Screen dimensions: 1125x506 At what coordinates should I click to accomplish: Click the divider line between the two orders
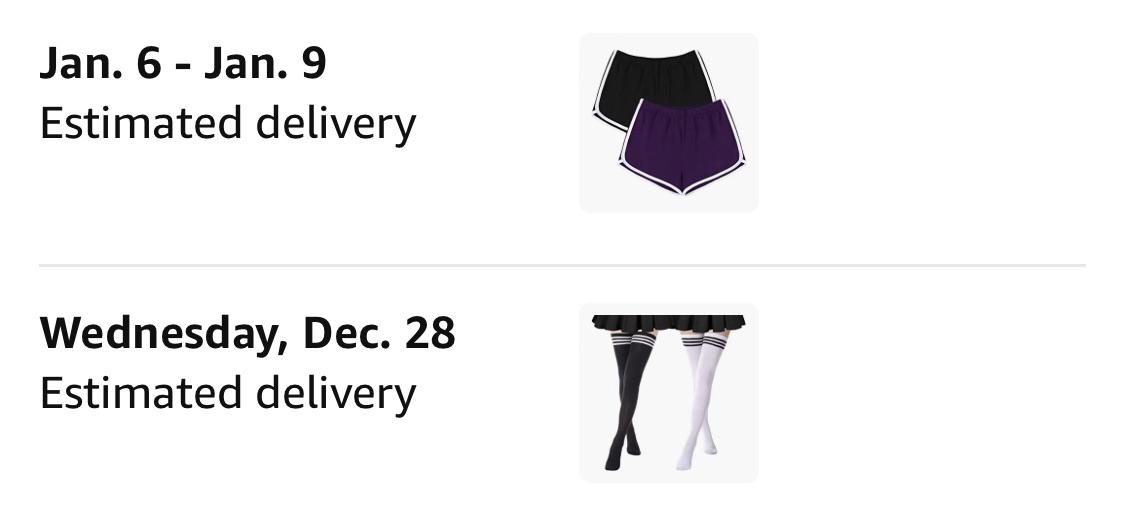[562, 266]
